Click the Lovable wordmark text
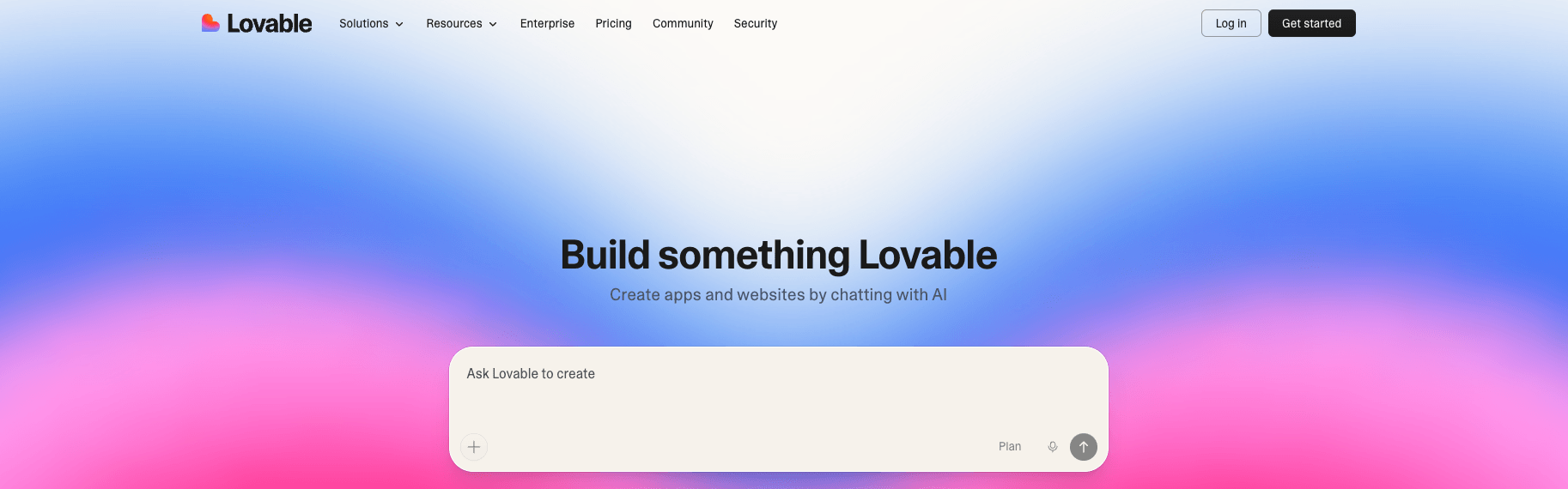 [269, 23]
